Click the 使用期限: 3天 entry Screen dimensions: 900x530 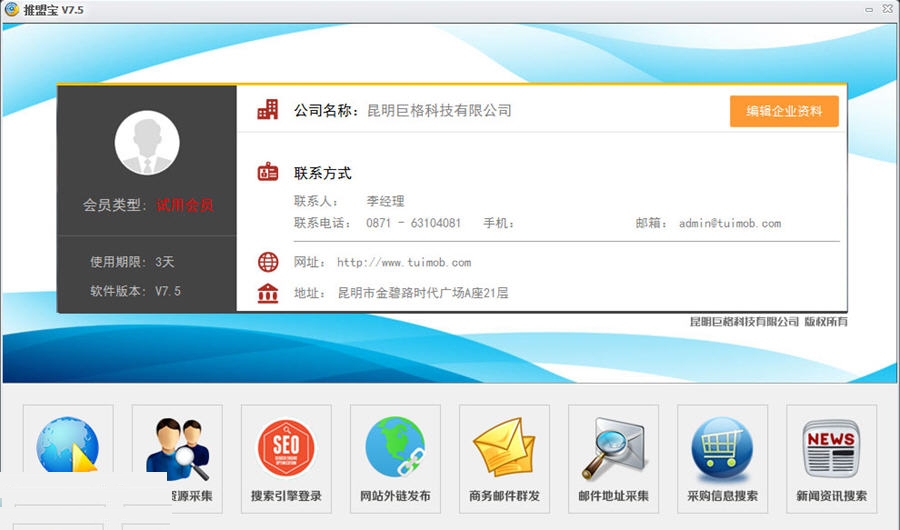pos(132,262)
